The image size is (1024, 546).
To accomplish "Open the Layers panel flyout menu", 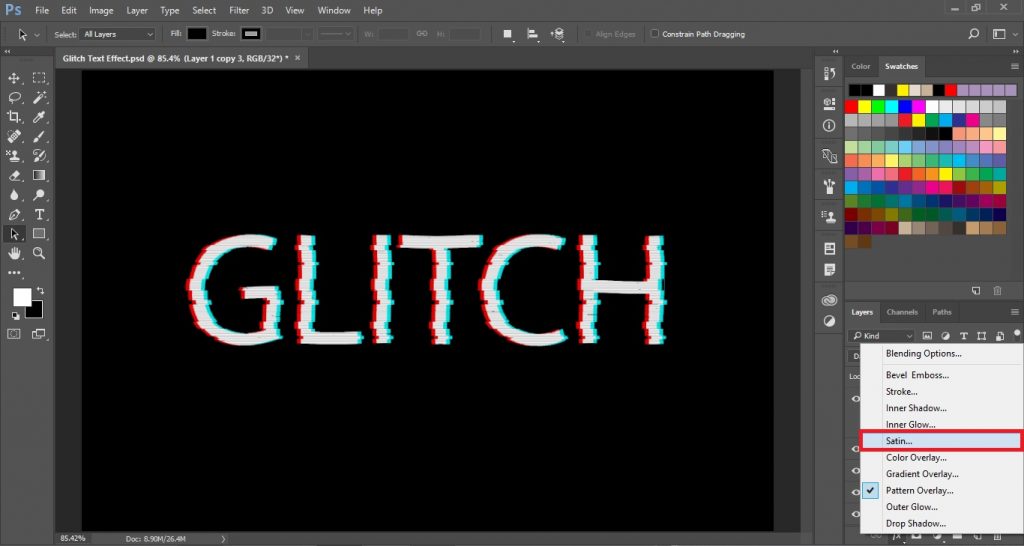I will point(1015,312).
